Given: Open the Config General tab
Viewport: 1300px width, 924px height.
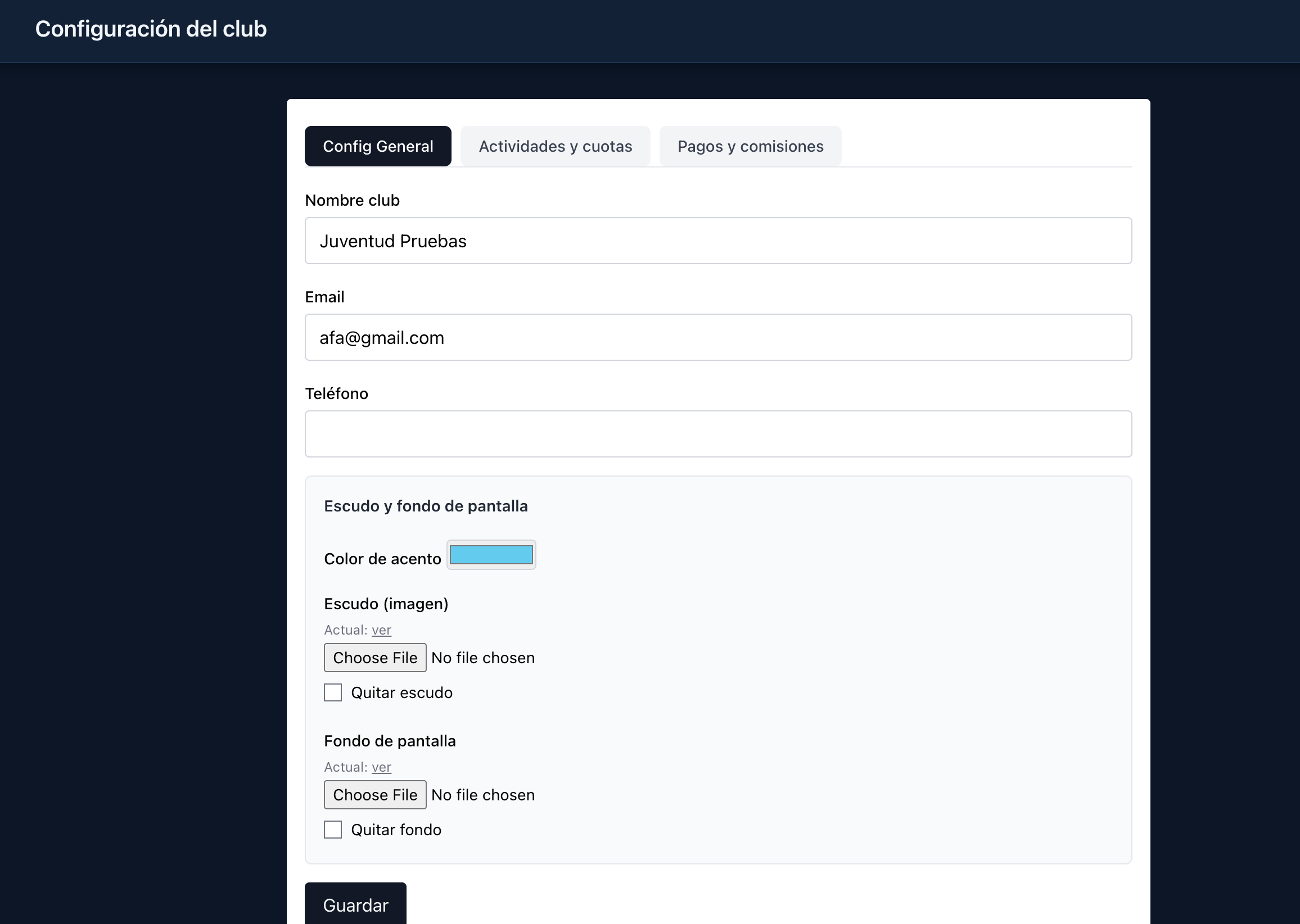Looking at the screenshot, I should tap(378, 146).
